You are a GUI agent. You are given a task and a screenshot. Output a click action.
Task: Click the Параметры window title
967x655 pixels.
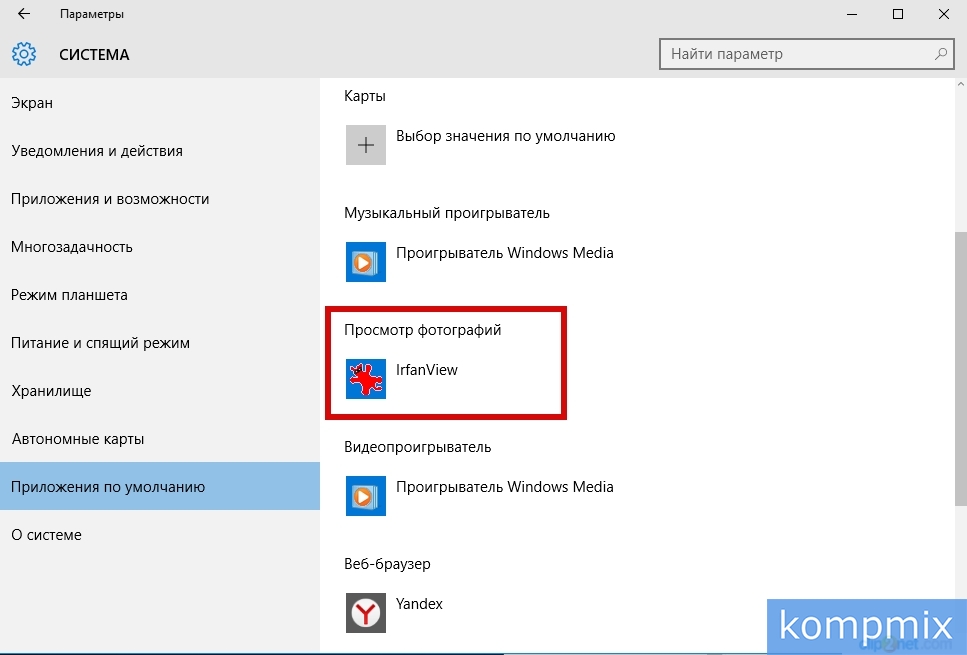(92, 14)
